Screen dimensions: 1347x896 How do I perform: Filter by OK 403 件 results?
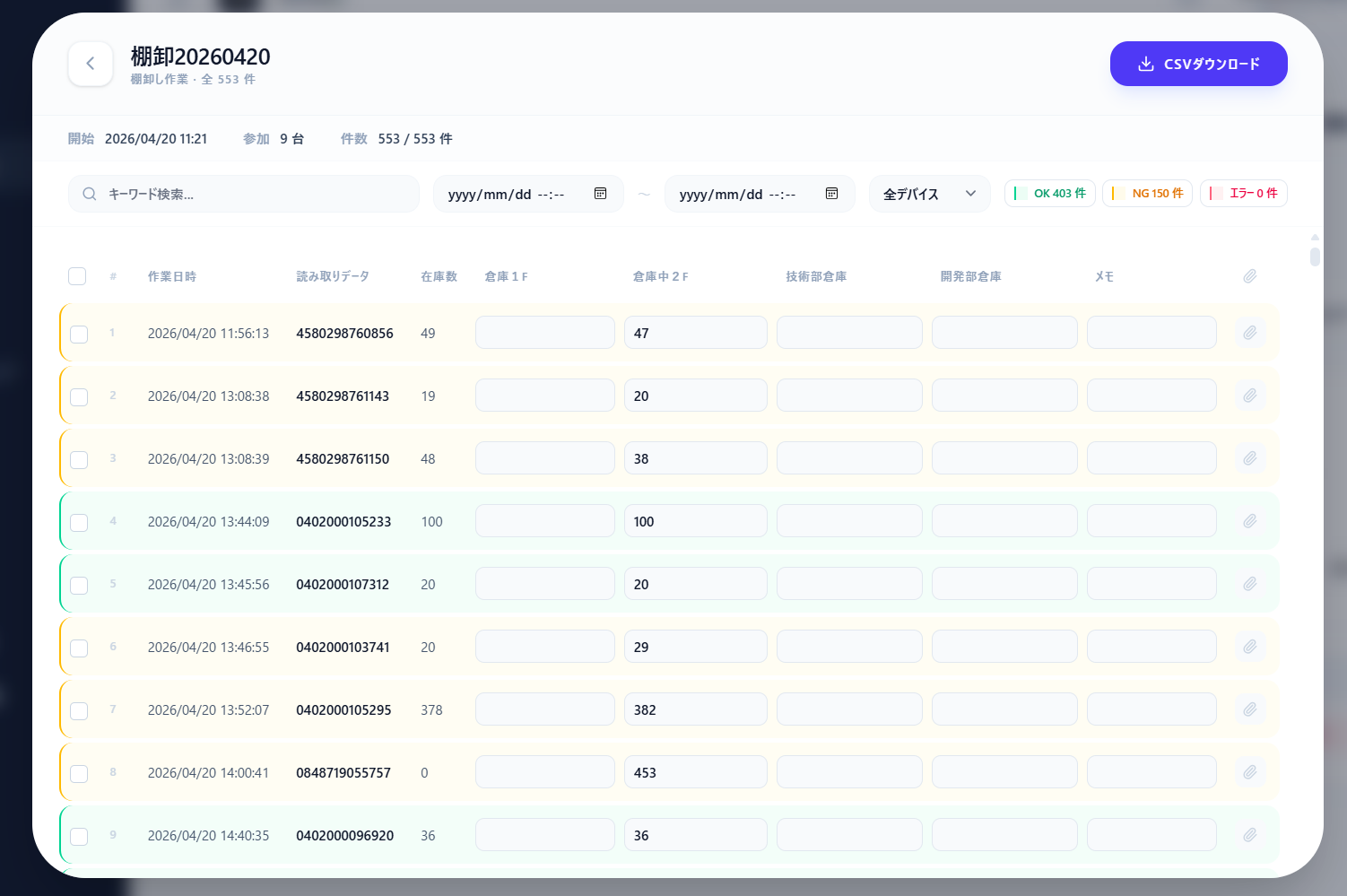[1050, 194]
